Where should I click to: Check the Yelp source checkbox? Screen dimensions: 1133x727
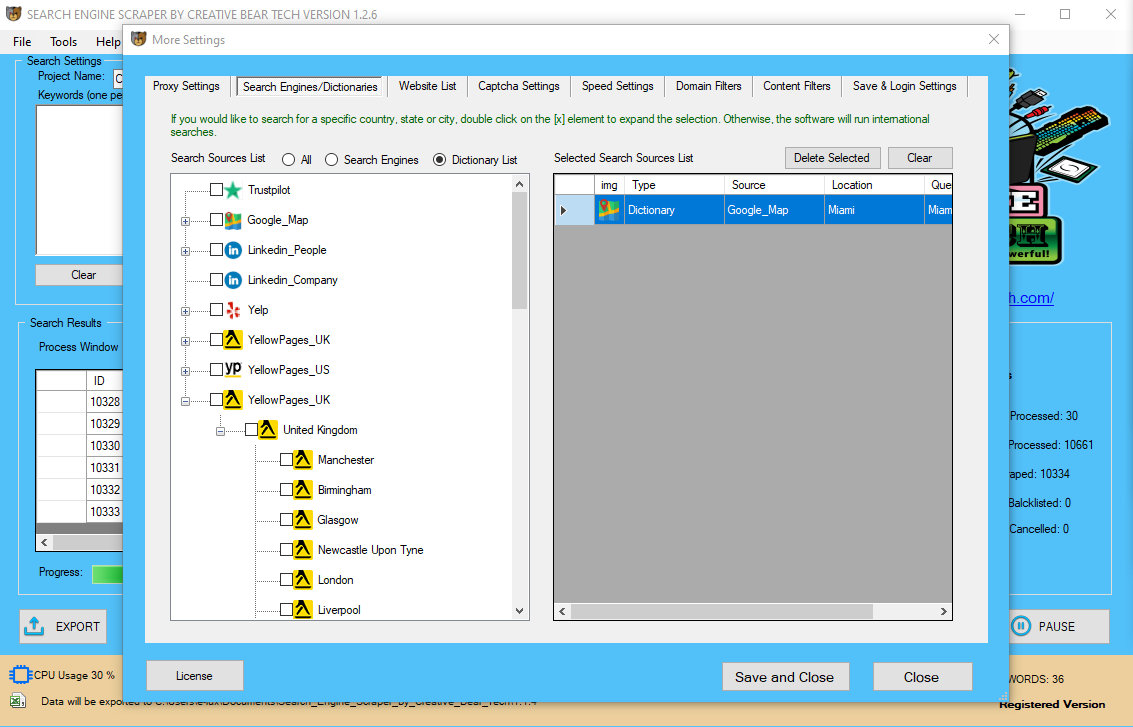(x=216, y=309)
